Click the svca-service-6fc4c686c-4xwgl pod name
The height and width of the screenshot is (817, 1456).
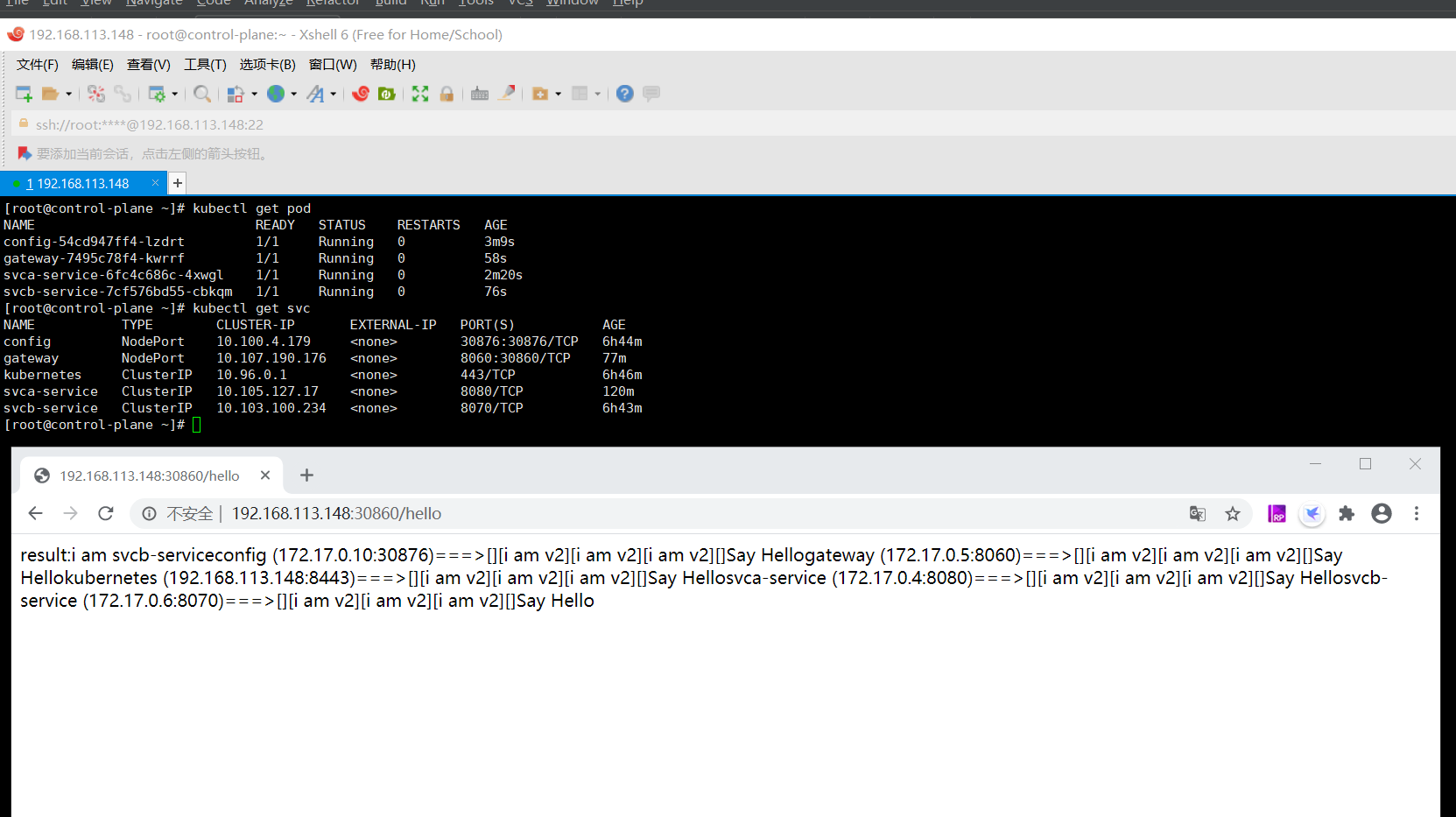coord(113,275)
